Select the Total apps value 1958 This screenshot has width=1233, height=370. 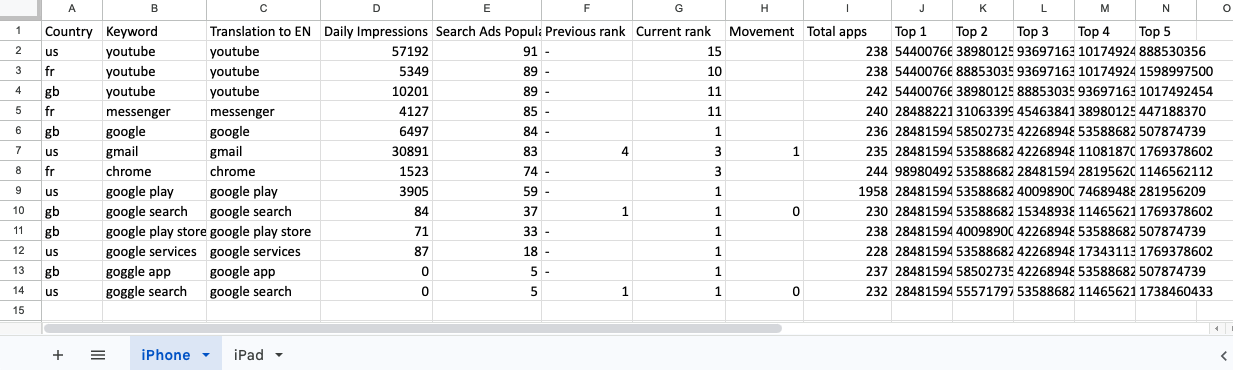pos(847,191)
